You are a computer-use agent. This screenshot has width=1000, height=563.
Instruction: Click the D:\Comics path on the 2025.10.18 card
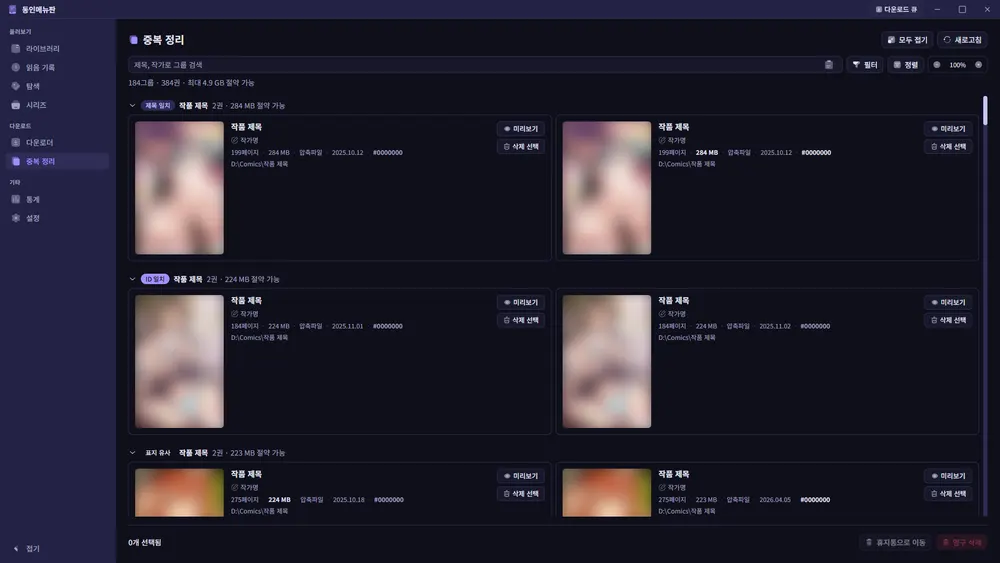[x=260, y=511]
